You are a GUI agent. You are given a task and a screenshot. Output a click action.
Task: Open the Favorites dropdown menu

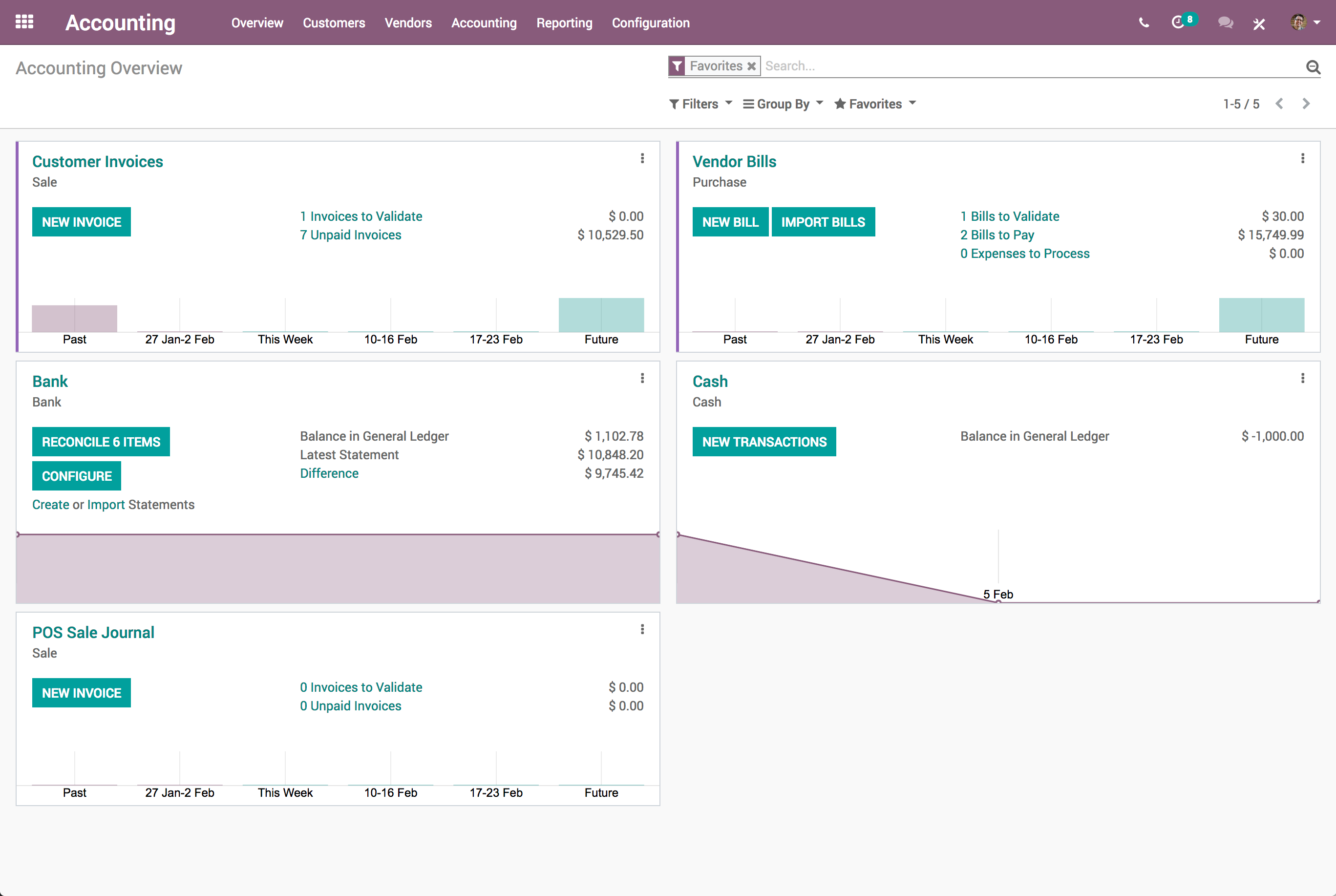[x=874, y=104]
